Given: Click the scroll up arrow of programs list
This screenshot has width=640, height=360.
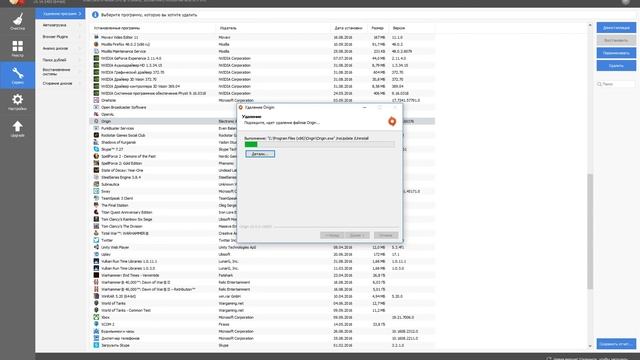Looking at the screenshot, I should coord(590,25).
